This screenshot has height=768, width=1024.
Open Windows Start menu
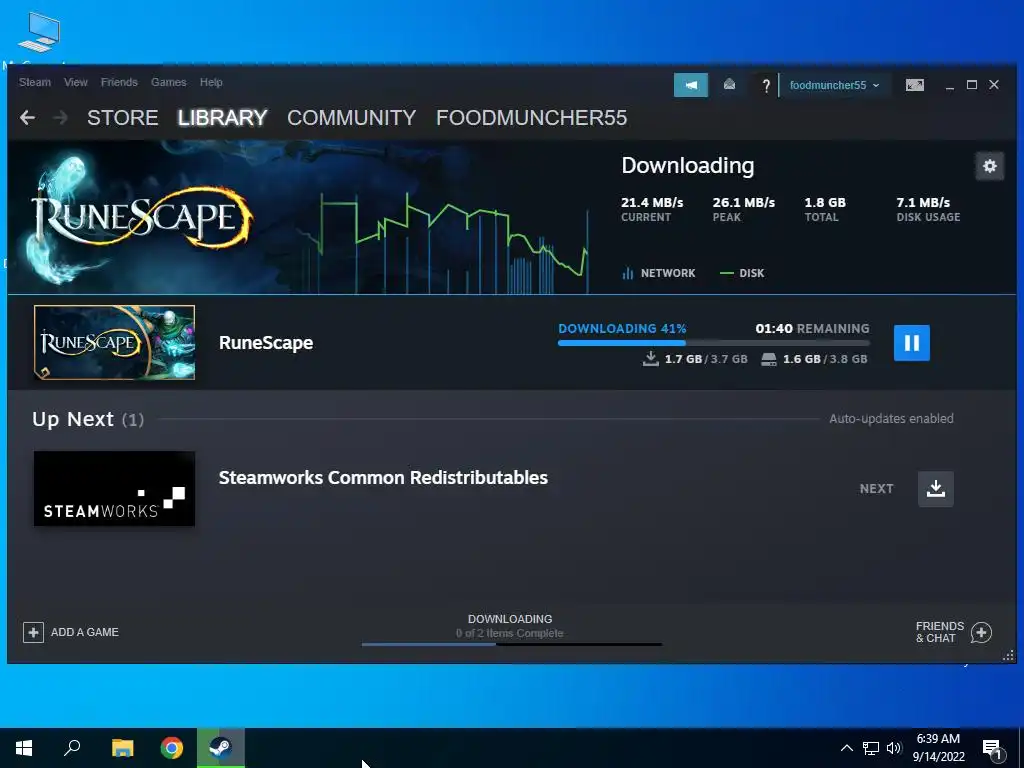(24, 748)
